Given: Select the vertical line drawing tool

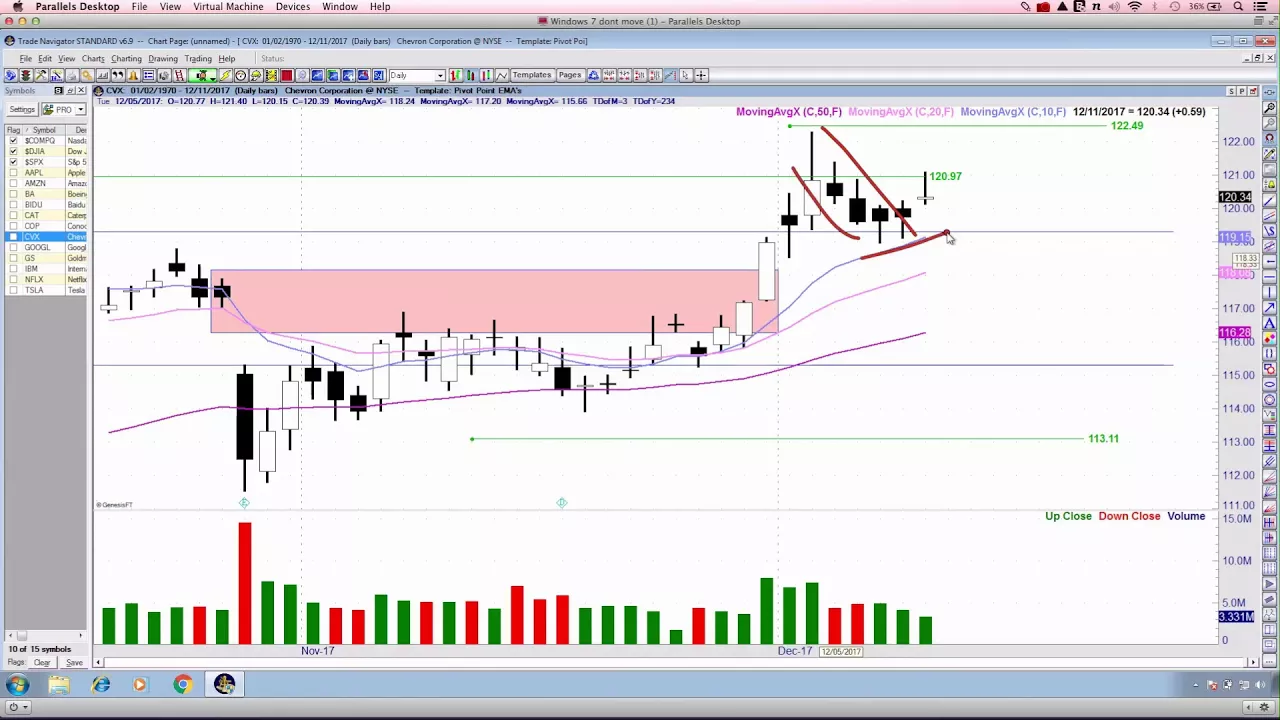Looking at the screenshot, I should 1270,292.
